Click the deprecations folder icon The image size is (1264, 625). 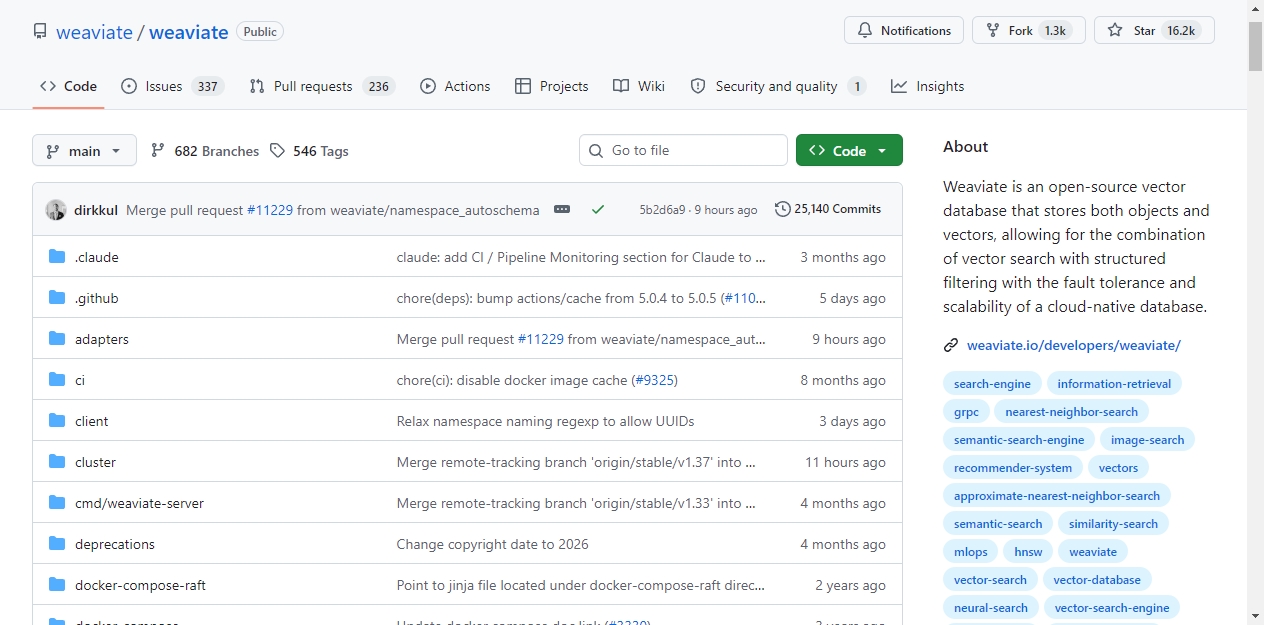click(57, 544)
